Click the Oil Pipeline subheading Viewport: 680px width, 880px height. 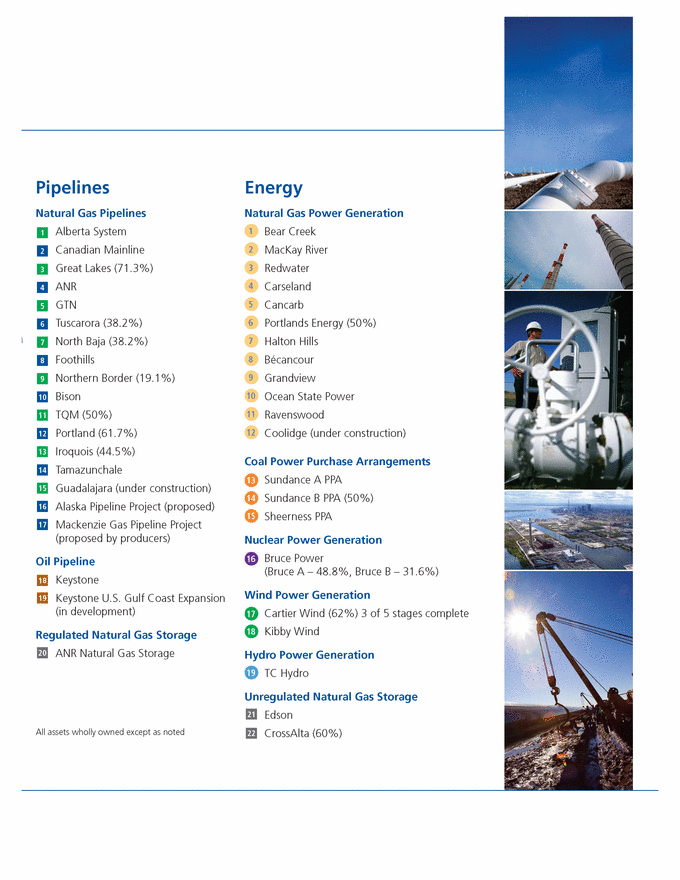[x=65, y=562]
